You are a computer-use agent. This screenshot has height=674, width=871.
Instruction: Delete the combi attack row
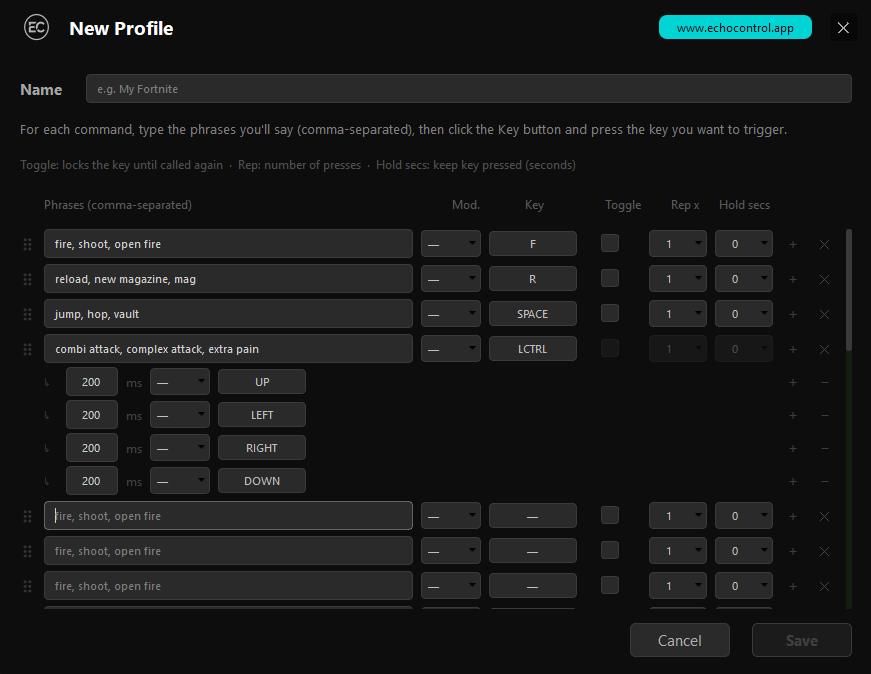coord(824,350)
